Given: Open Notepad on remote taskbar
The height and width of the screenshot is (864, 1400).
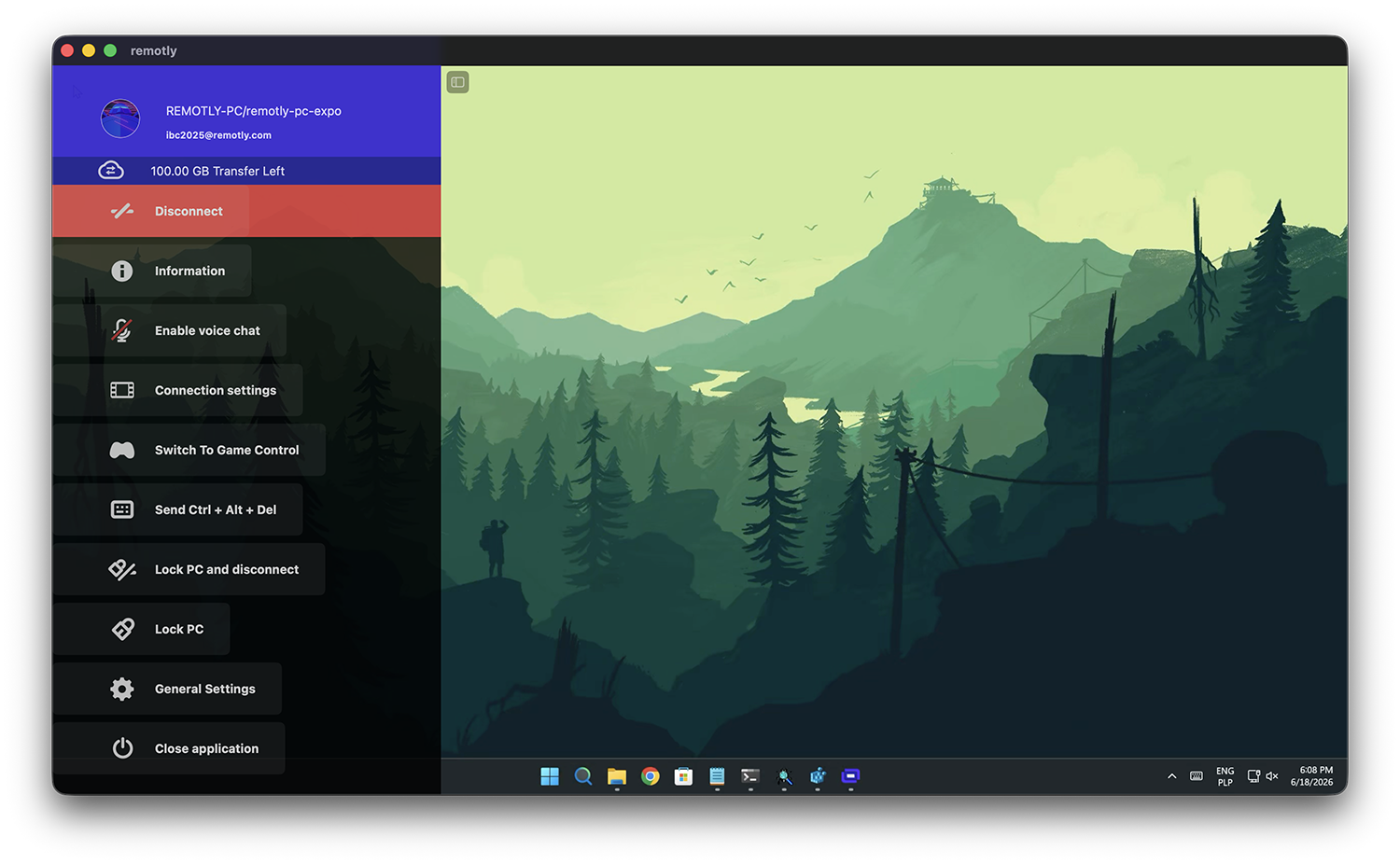Looking at the screenshot, I should [717, 776].
